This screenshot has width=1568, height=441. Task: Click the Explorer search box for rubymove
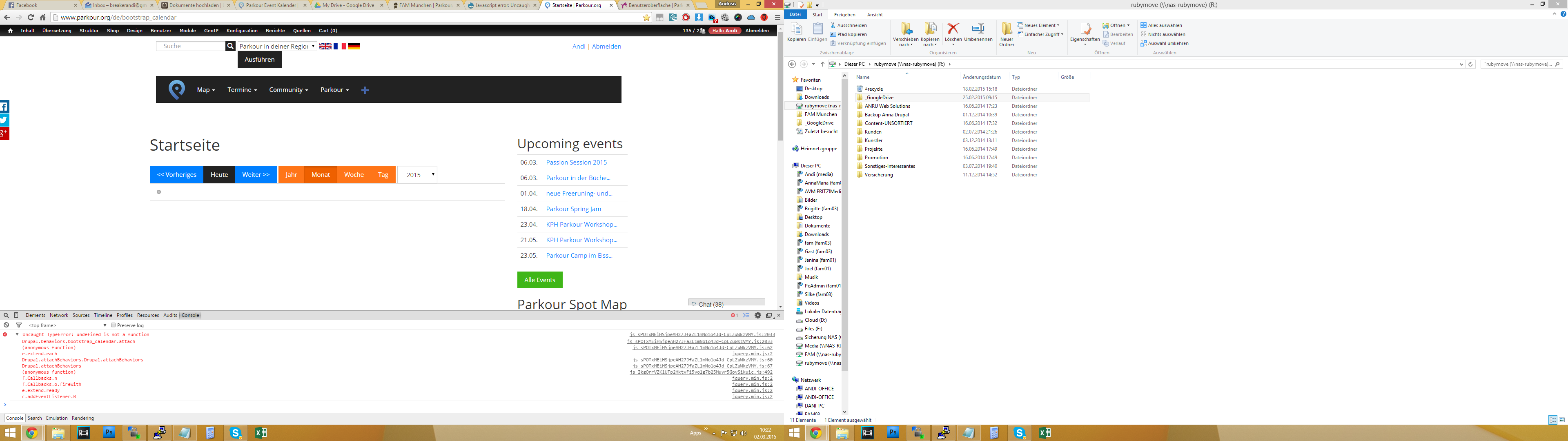coord(1522,64)
